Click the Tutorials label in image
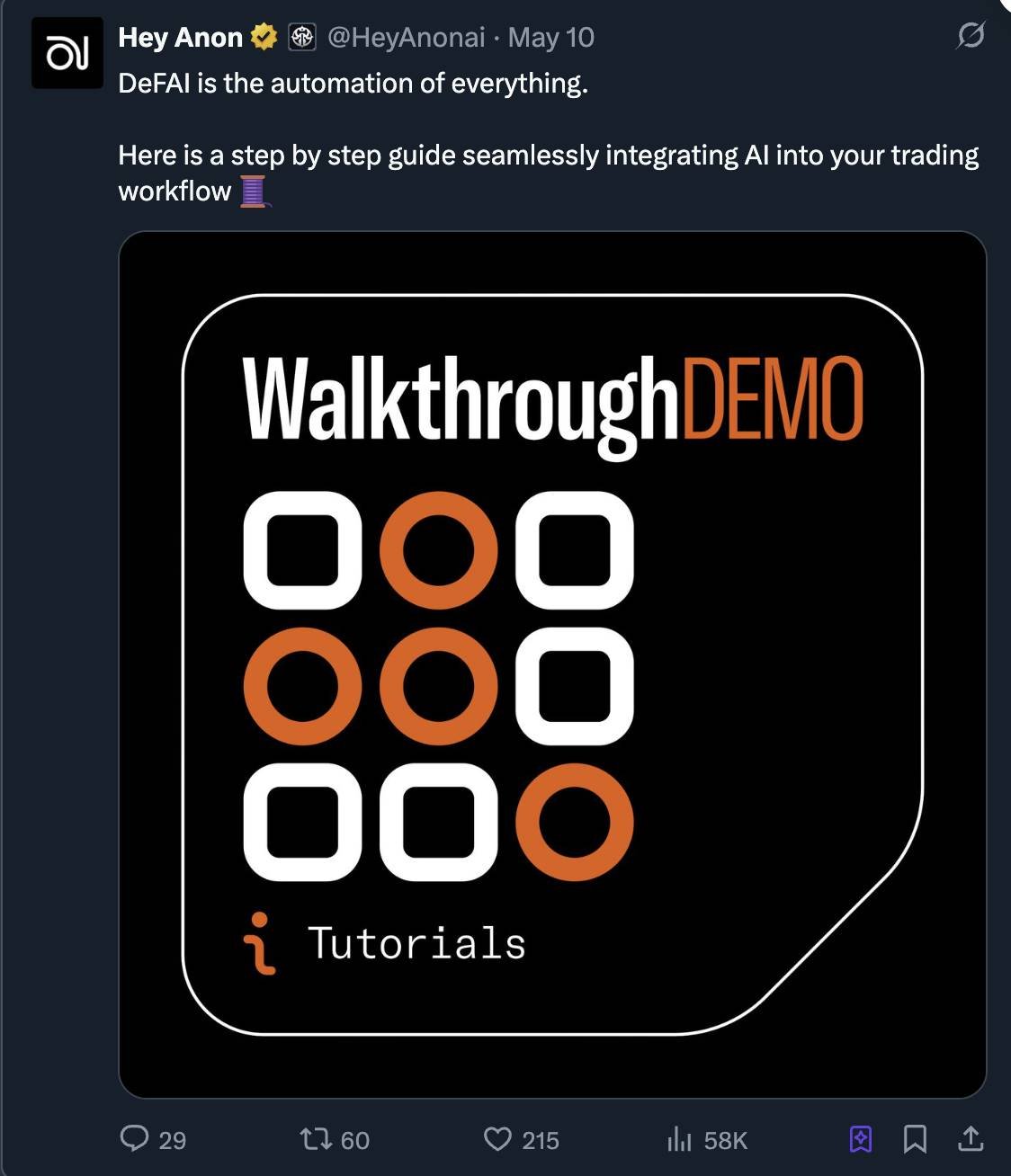This screenshot has width=1011, height=1176. point(416,943)
